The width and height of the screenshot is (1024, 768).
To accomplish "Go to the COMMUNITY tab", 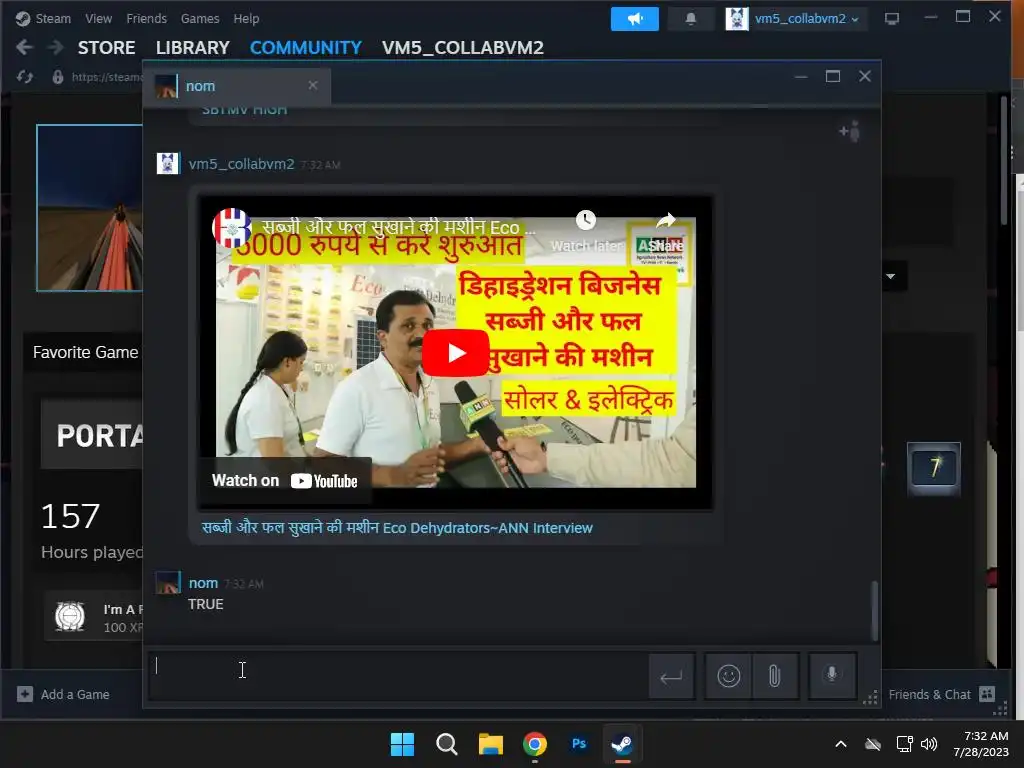I will pyautogui.click(x=306, y=48).
